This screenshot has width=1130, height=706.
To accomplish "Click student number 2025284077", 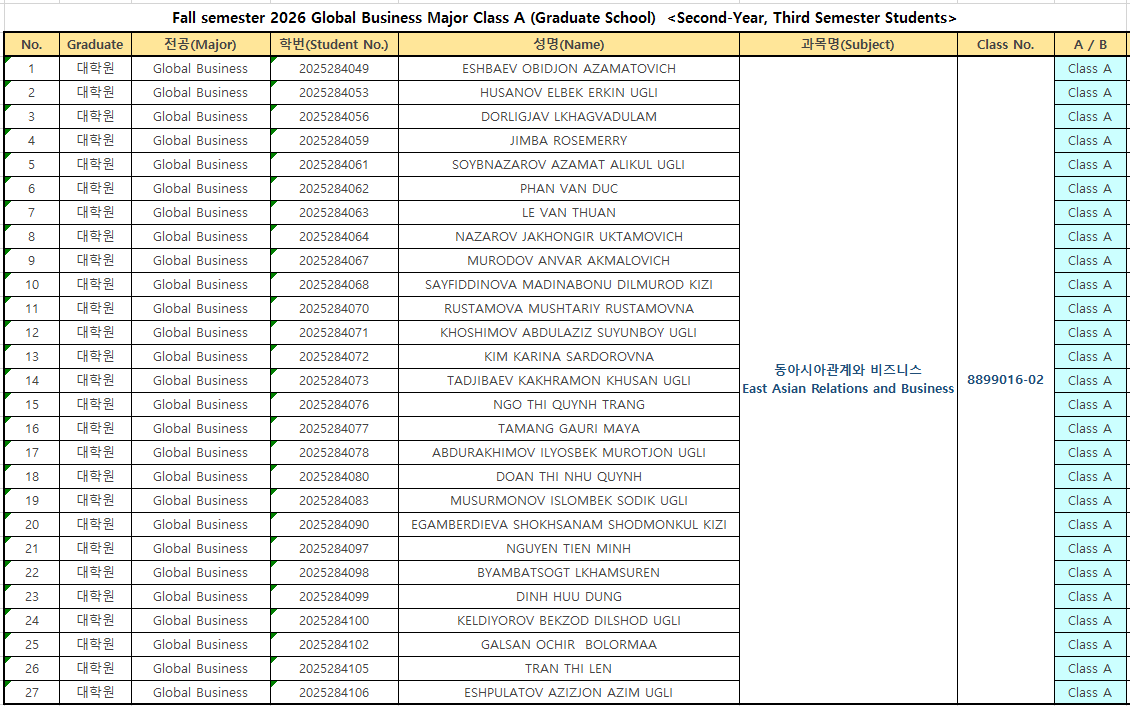I will [334, 429].
